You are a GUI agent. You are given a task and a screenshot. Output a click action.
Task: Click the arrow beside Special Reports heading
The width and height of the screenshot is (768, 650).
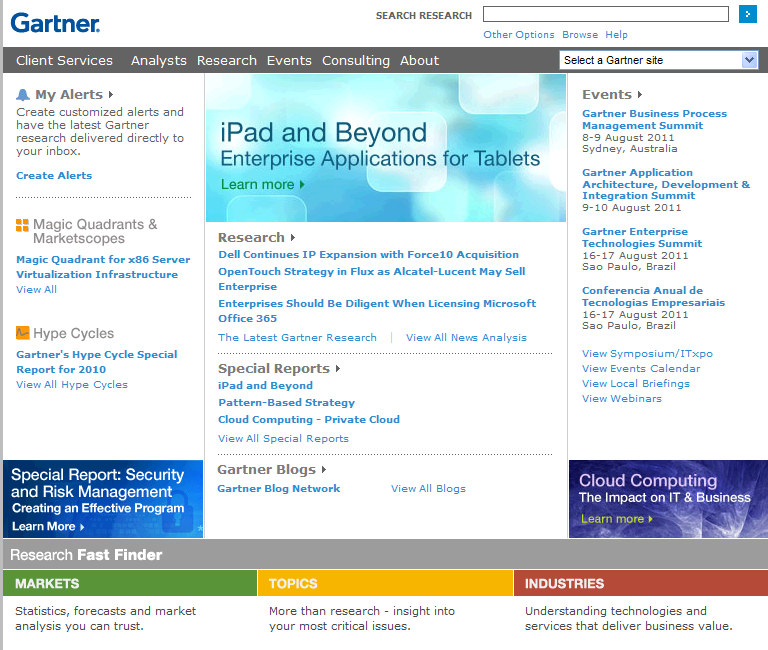[338, 369]
